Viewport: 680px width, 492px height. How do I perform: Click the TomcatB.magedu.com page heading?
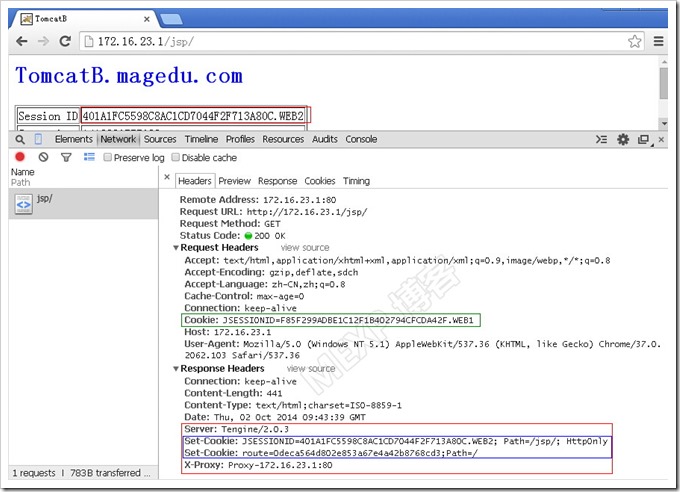click(129, 76)
